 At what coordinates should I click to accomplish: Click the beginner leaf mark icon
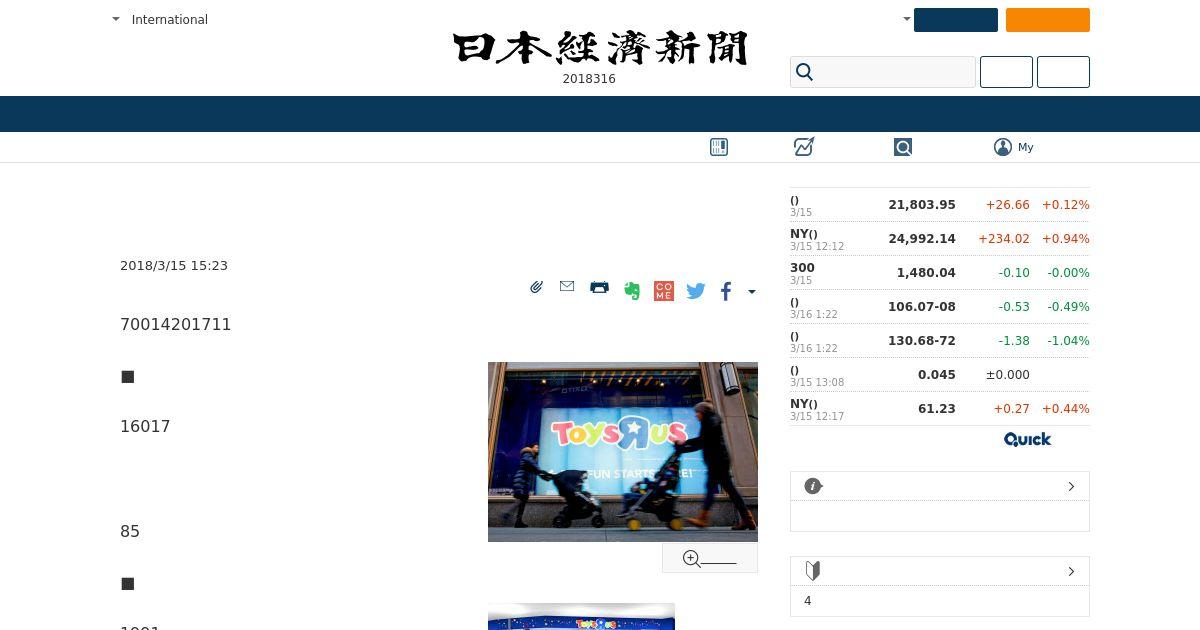click(813, 571)
